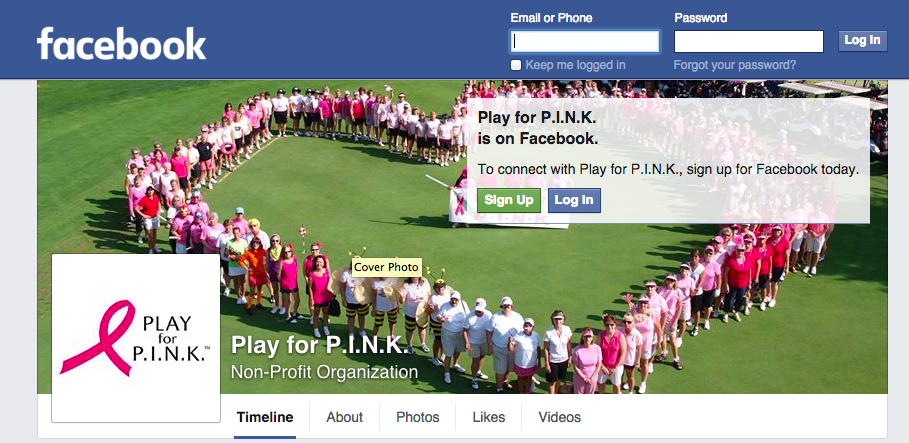Go to the Likes tab
The width and height of the screenshot is (909, 443).
click(488, 417)
